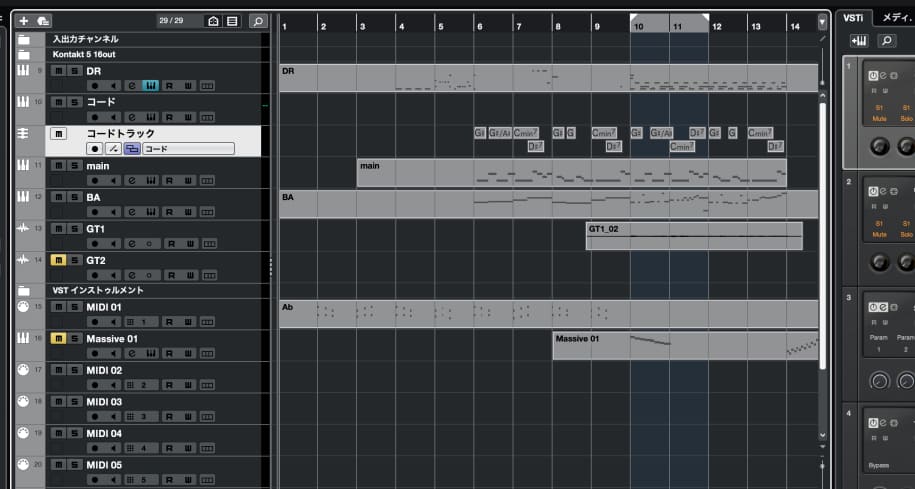Click record enable on the DR track
The image size is (915, 489).
[95, 86]
